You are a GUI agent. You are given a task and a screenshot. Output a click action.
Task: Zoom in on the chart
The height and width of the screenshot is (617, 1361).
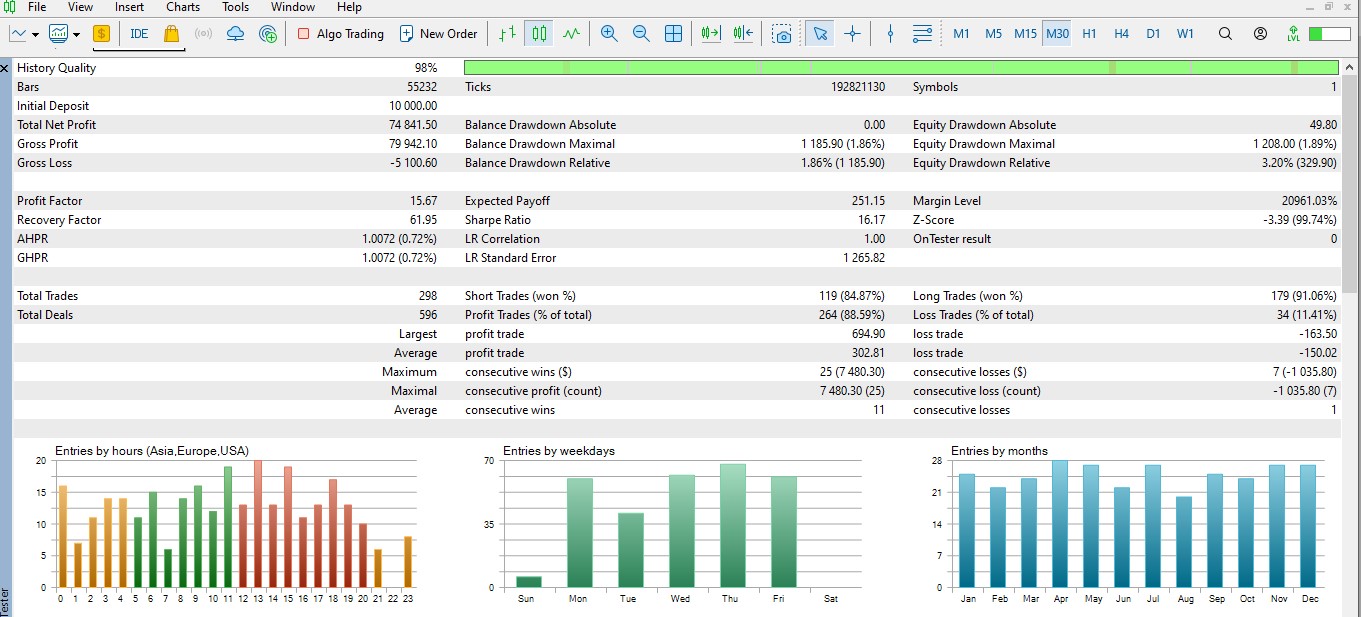click(609, 33)
